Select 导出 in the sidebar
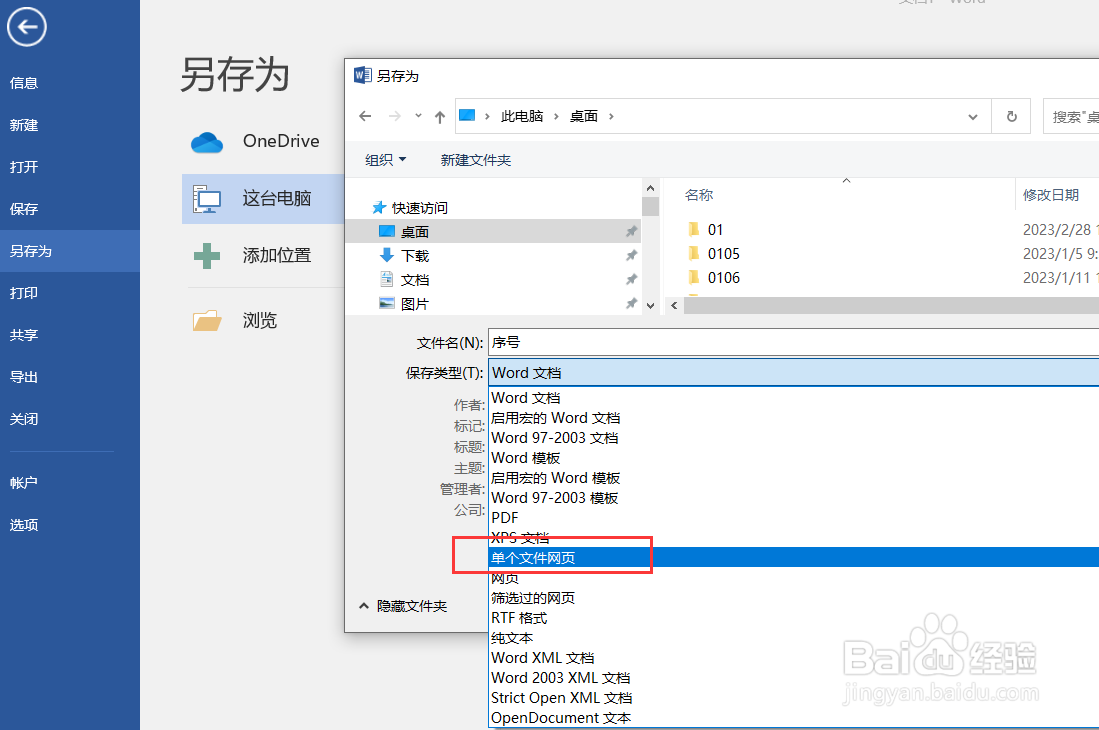1099x730 pixels. pyautogui.click(x=24, y=377)
